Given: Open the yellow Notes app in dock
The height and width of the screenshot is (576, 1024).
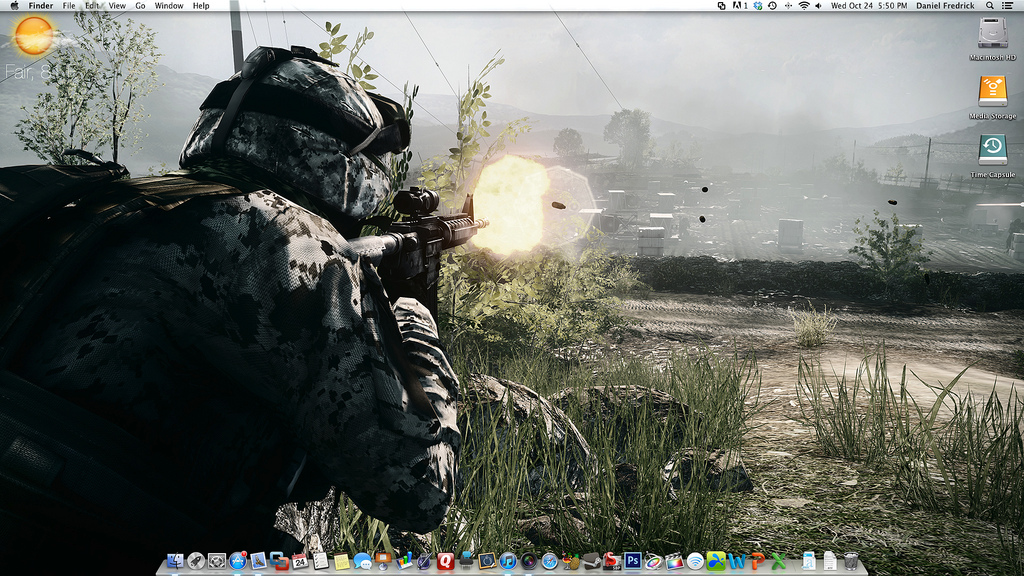Looking at the screenshot, I should coord(342,561).
